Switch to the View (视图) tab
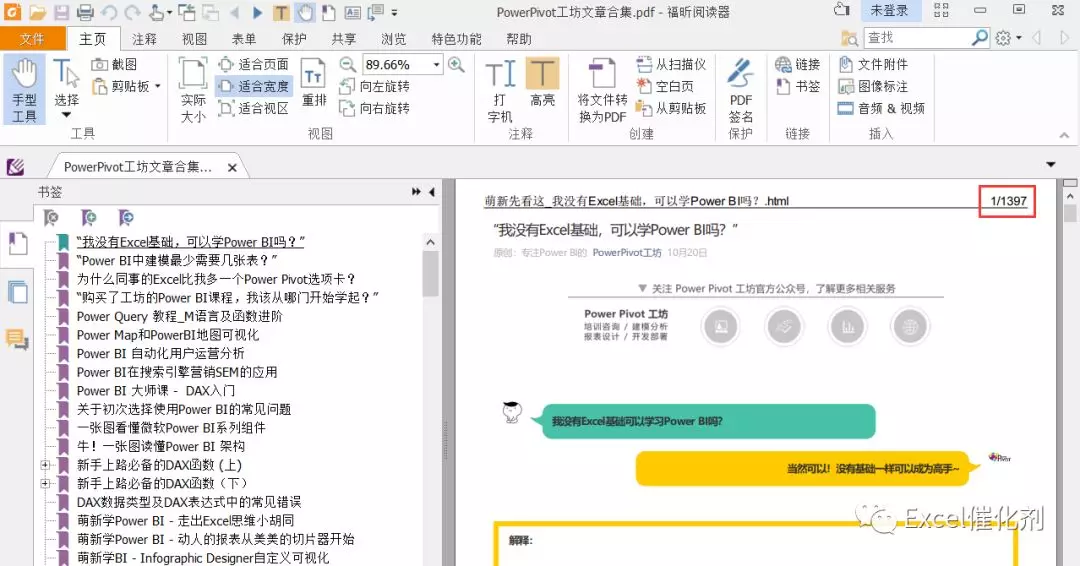 pos(194,39)
